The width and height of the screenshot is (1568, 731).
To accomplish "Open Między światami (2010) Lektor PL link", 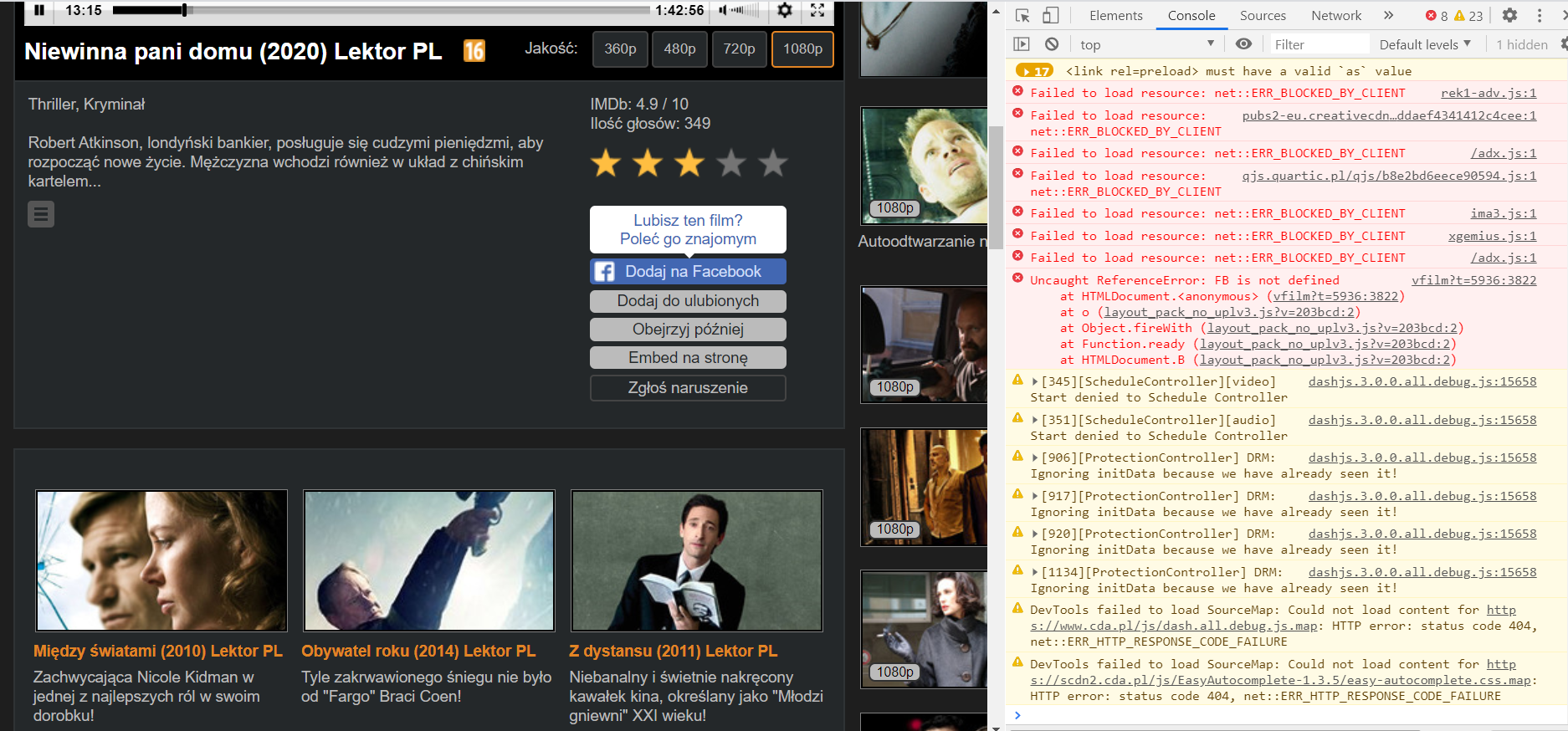I will (x=158, y=651).
